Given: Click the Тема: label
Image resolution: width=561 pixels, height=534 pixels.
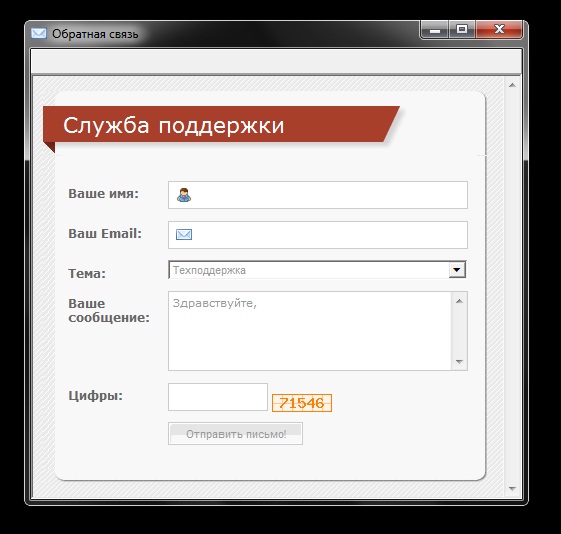Looking at the screenshot, I should click(87, 274).
